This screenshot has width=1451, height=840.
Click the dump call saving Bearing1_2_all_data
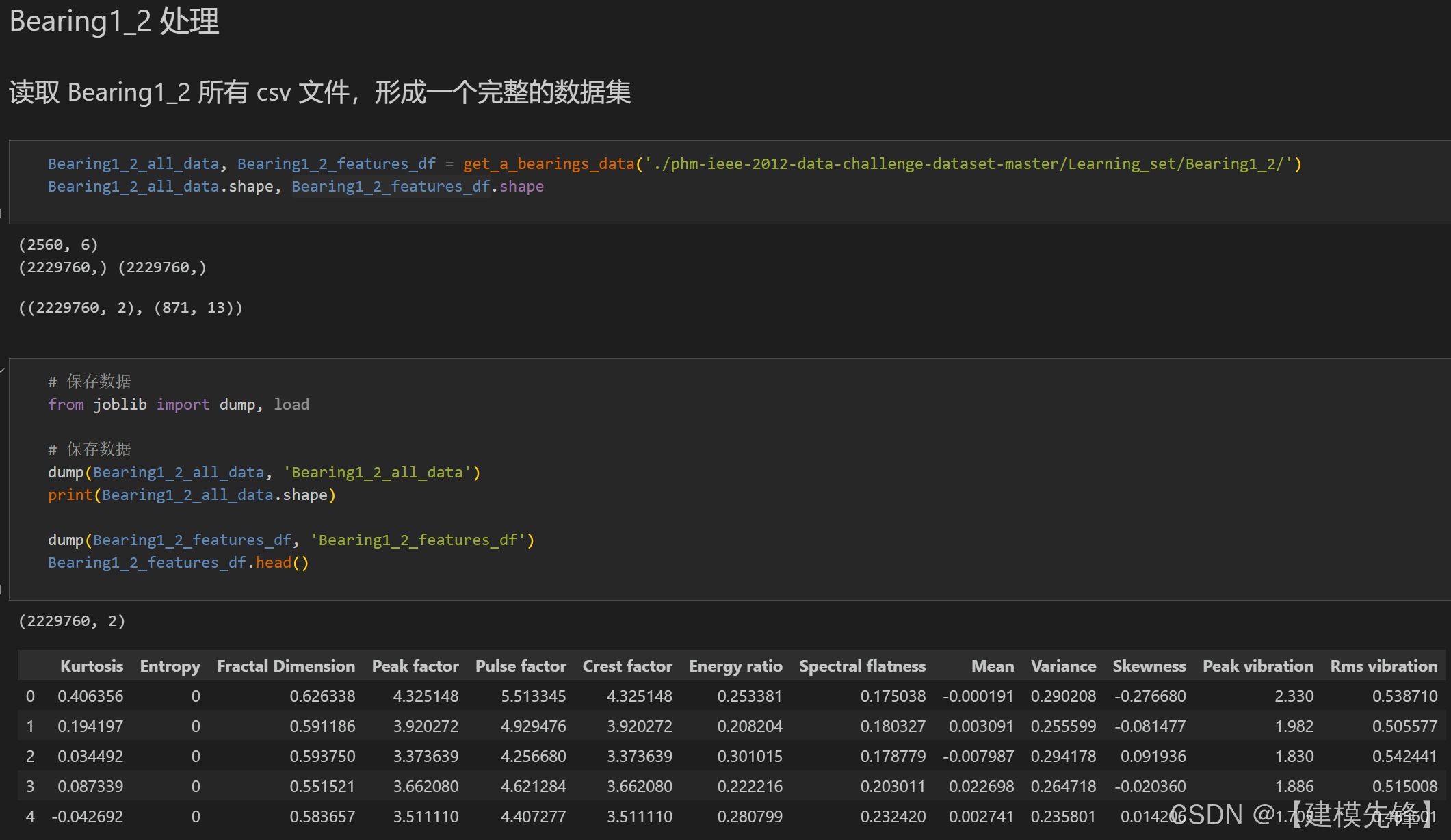[x=263, y=472]
